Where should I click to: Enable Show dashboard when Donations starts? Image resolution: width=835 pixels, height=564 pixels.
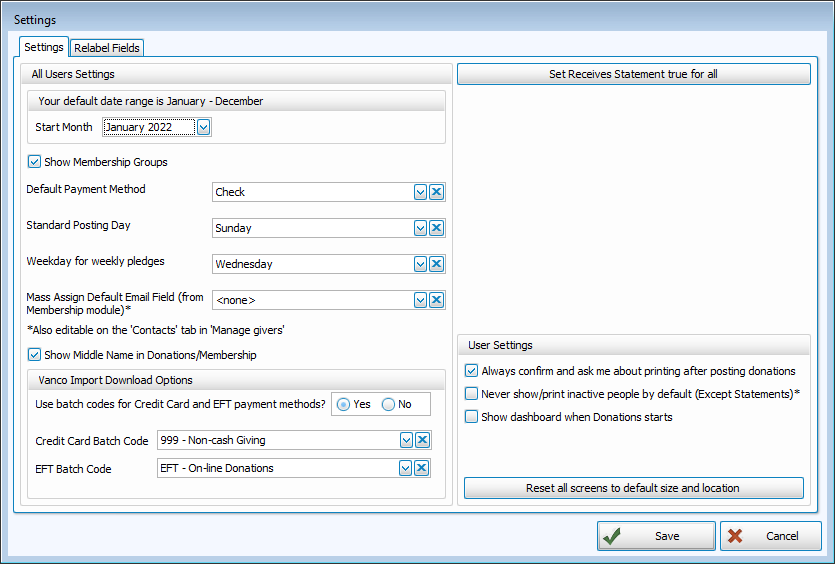click(x=472, y=417)
